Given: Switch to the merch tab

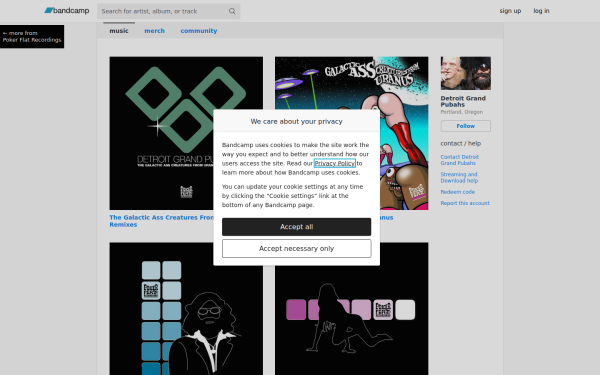Looking at the screenshot, I should [x=155, y=31].
